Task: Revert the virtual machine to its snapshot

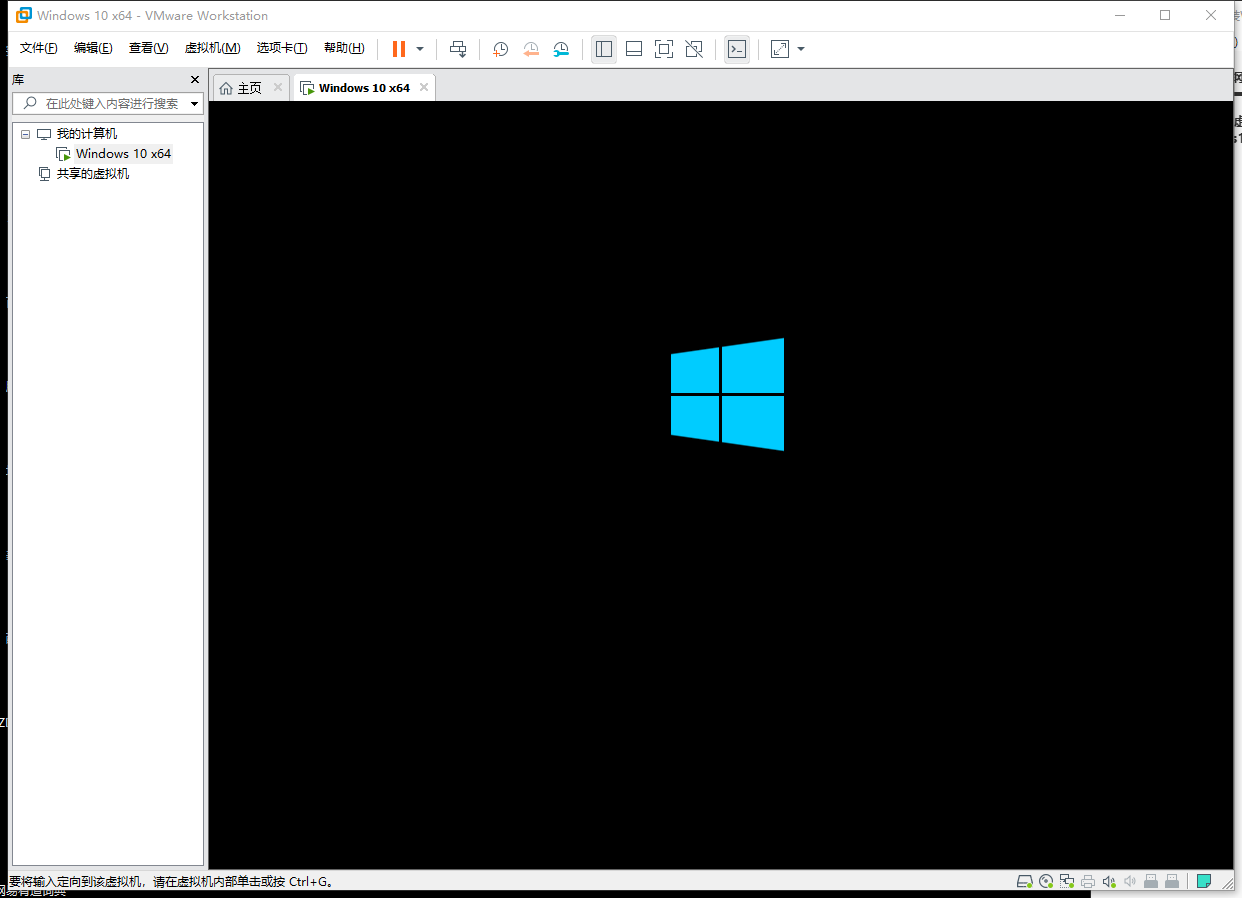Action: click(531, 49)
